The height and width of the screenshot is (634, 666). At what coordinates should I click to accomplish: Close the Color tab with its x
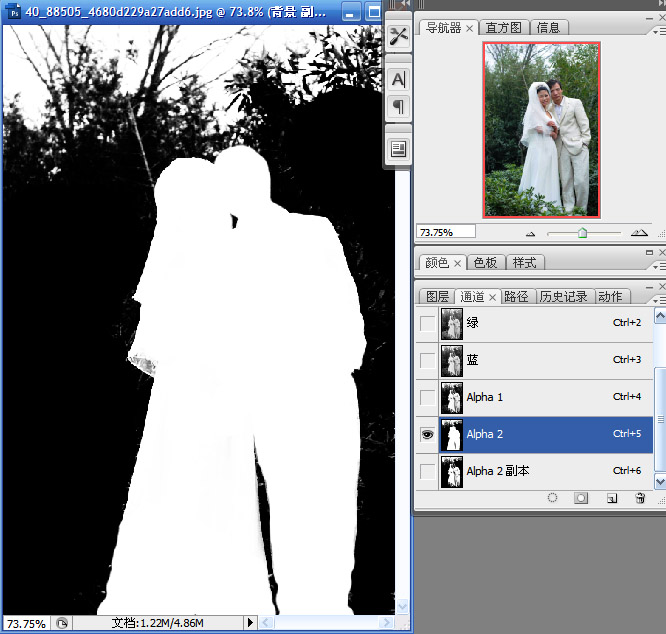[457, 263]
